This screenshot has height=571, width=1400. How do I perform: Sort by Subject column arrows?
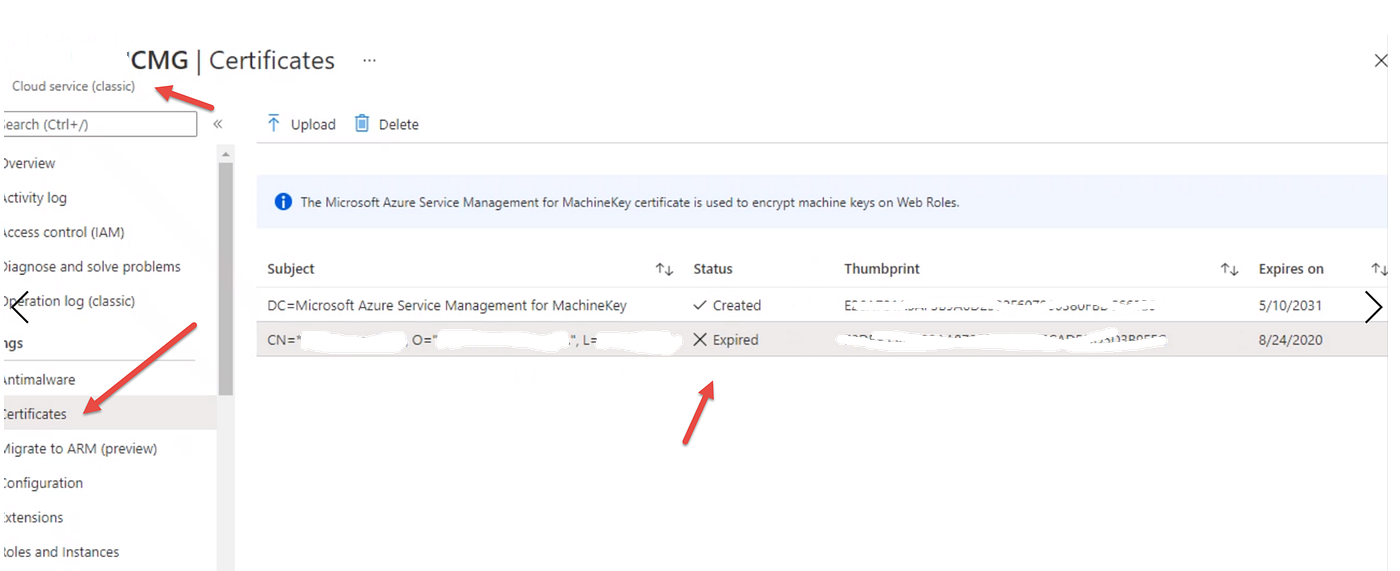click(664, 269)
